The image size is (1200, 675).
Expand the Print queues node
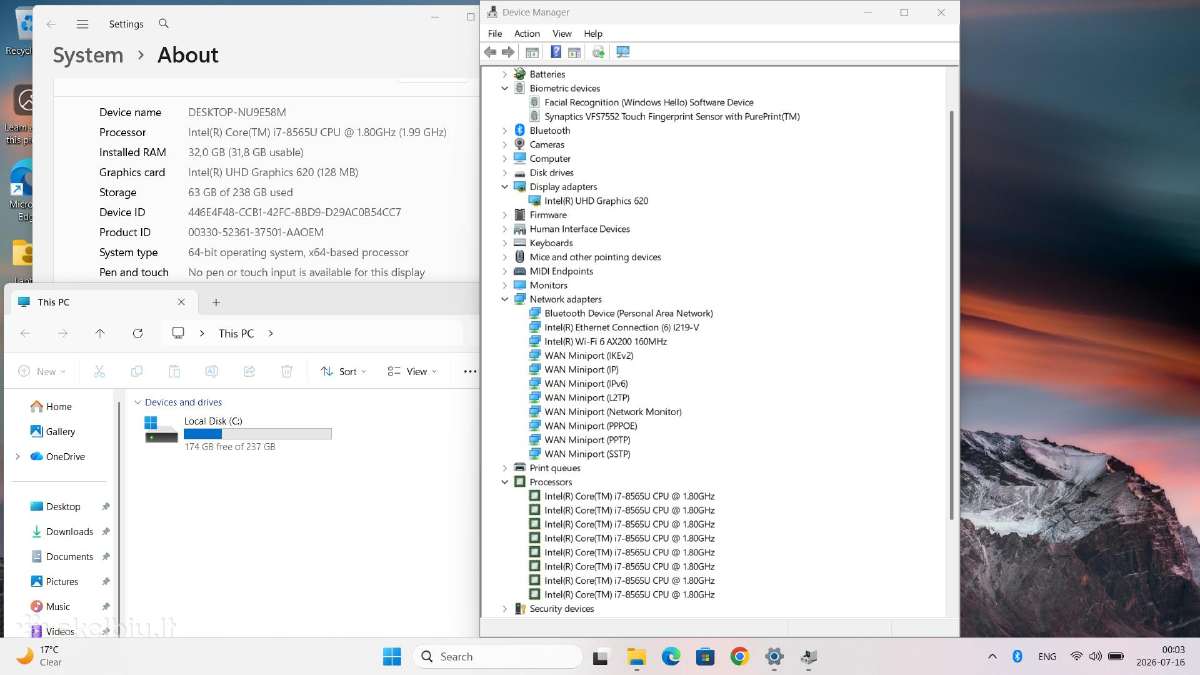(x=504, y=468)
